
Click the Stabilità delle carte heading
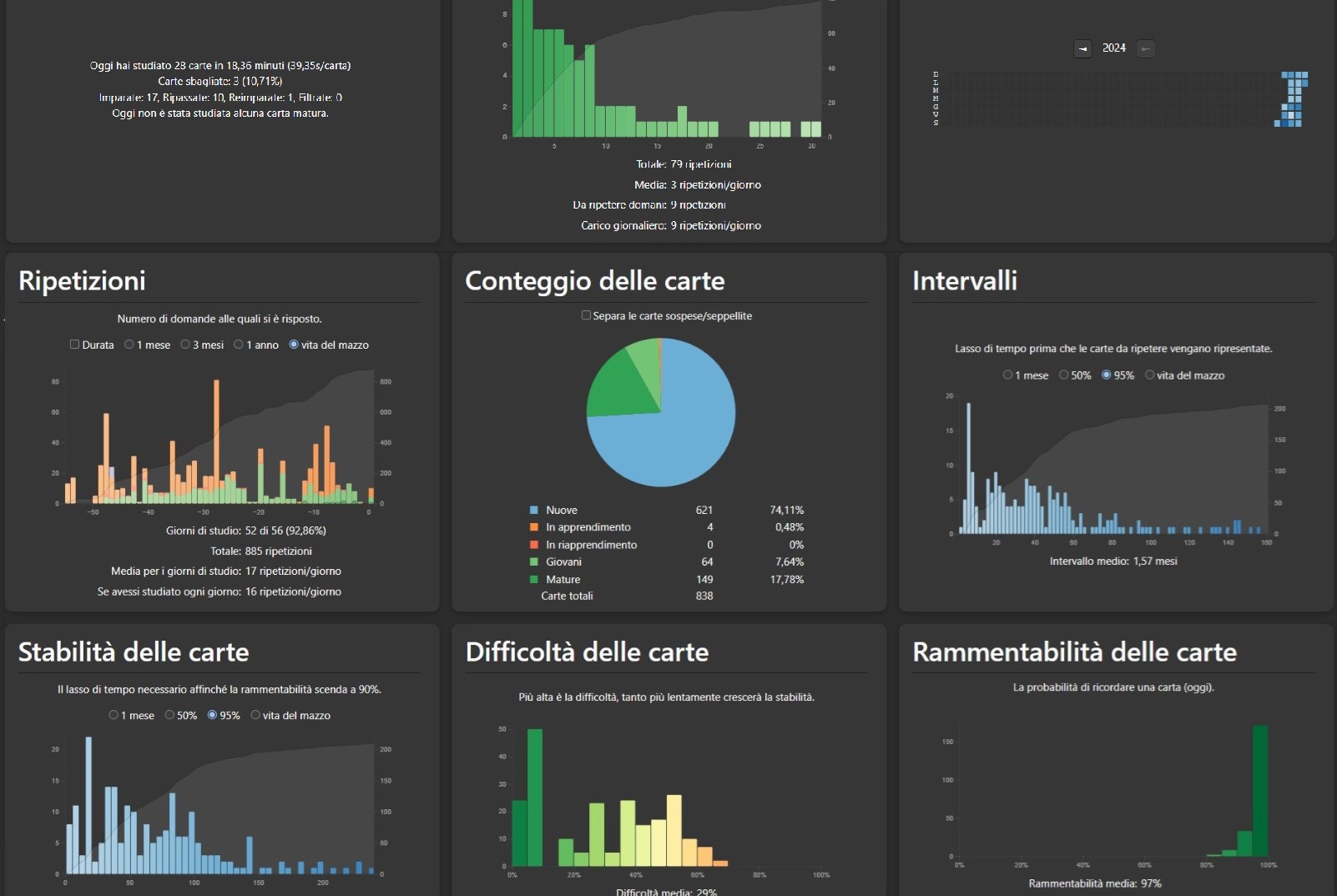134,652
